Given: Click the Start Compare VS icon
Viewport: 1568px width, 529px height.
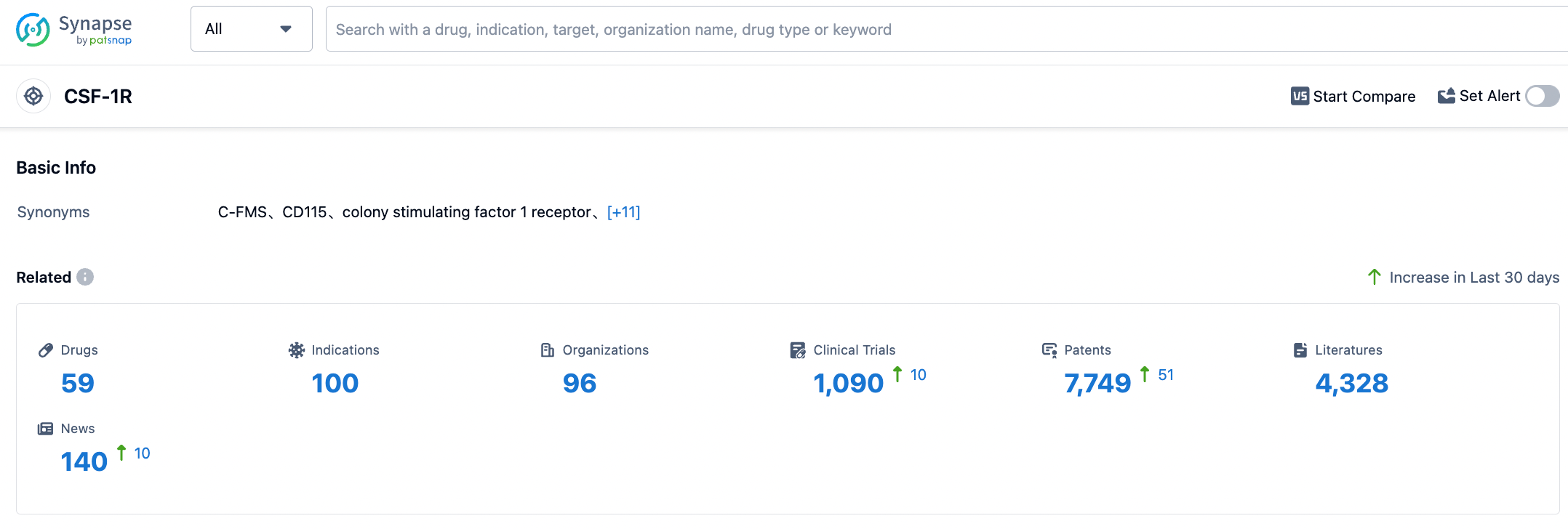Looking at the screenshot, I should pos(1300,96).
